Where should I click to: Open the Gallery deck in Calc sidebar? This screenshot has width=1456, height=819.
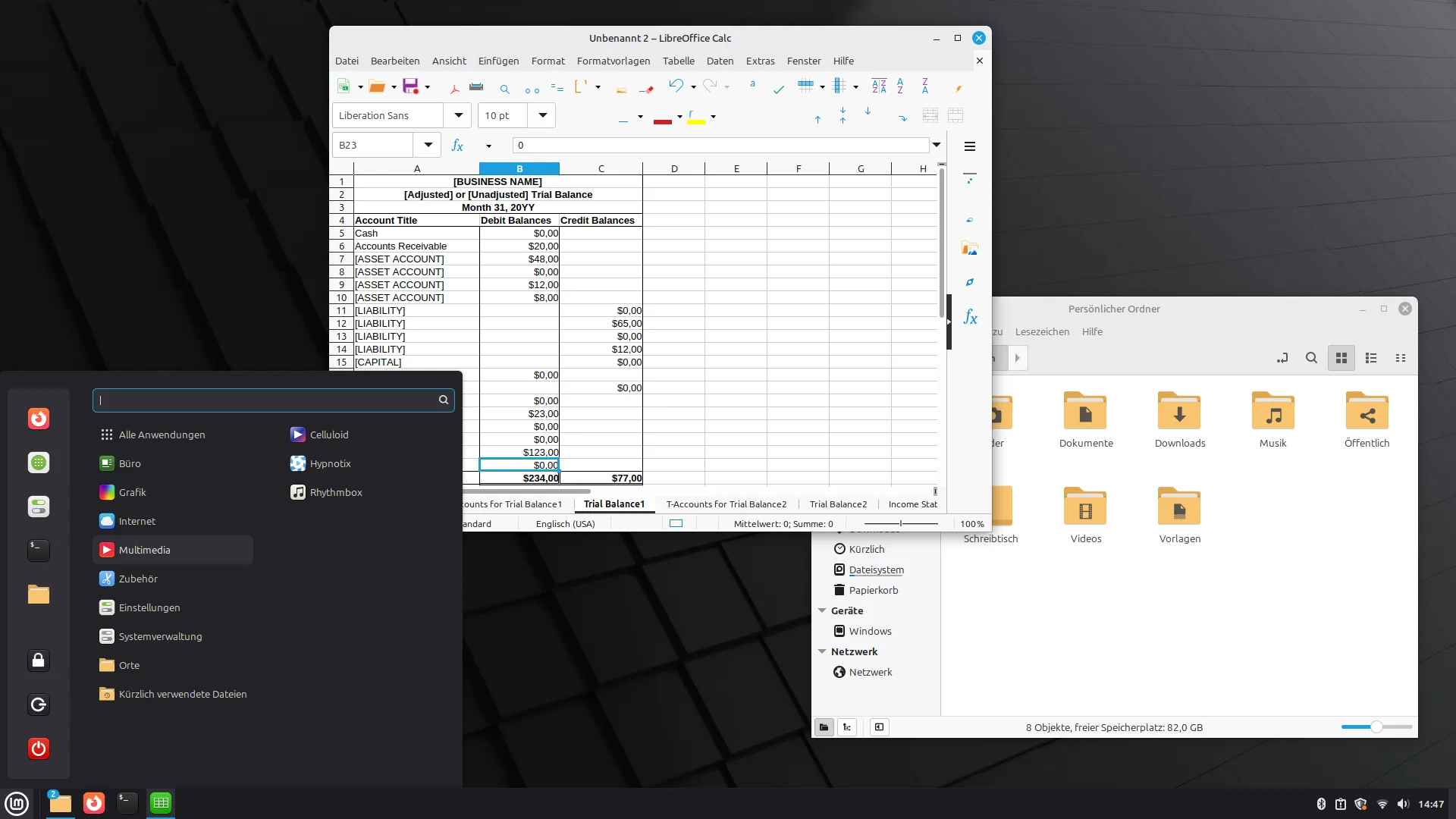(970, 249)
